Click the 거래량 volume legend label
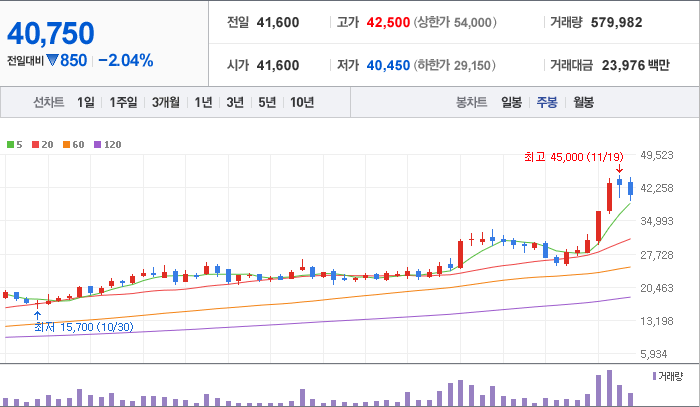 [671, 376]
